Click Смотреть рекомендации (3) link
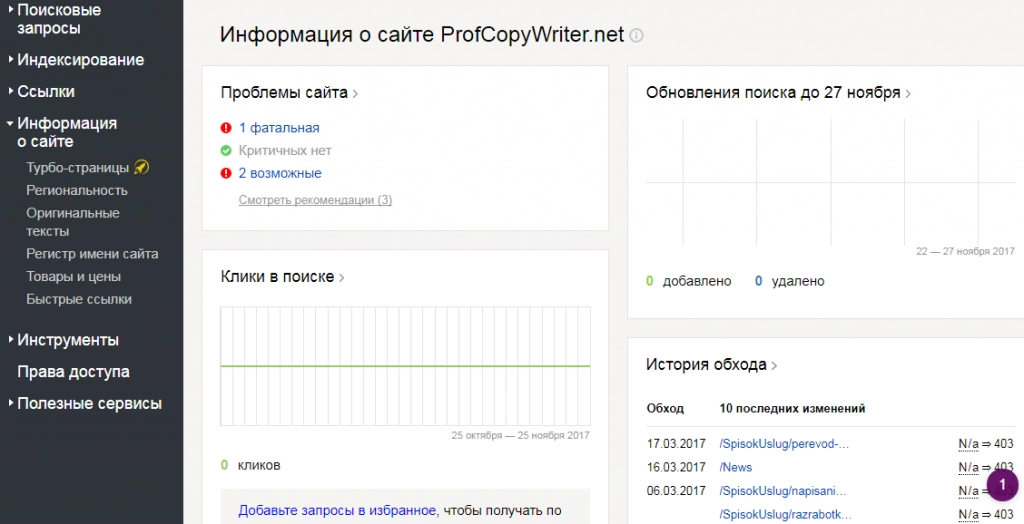Viewport: 1024px width, 524px height. click(315, 200)
